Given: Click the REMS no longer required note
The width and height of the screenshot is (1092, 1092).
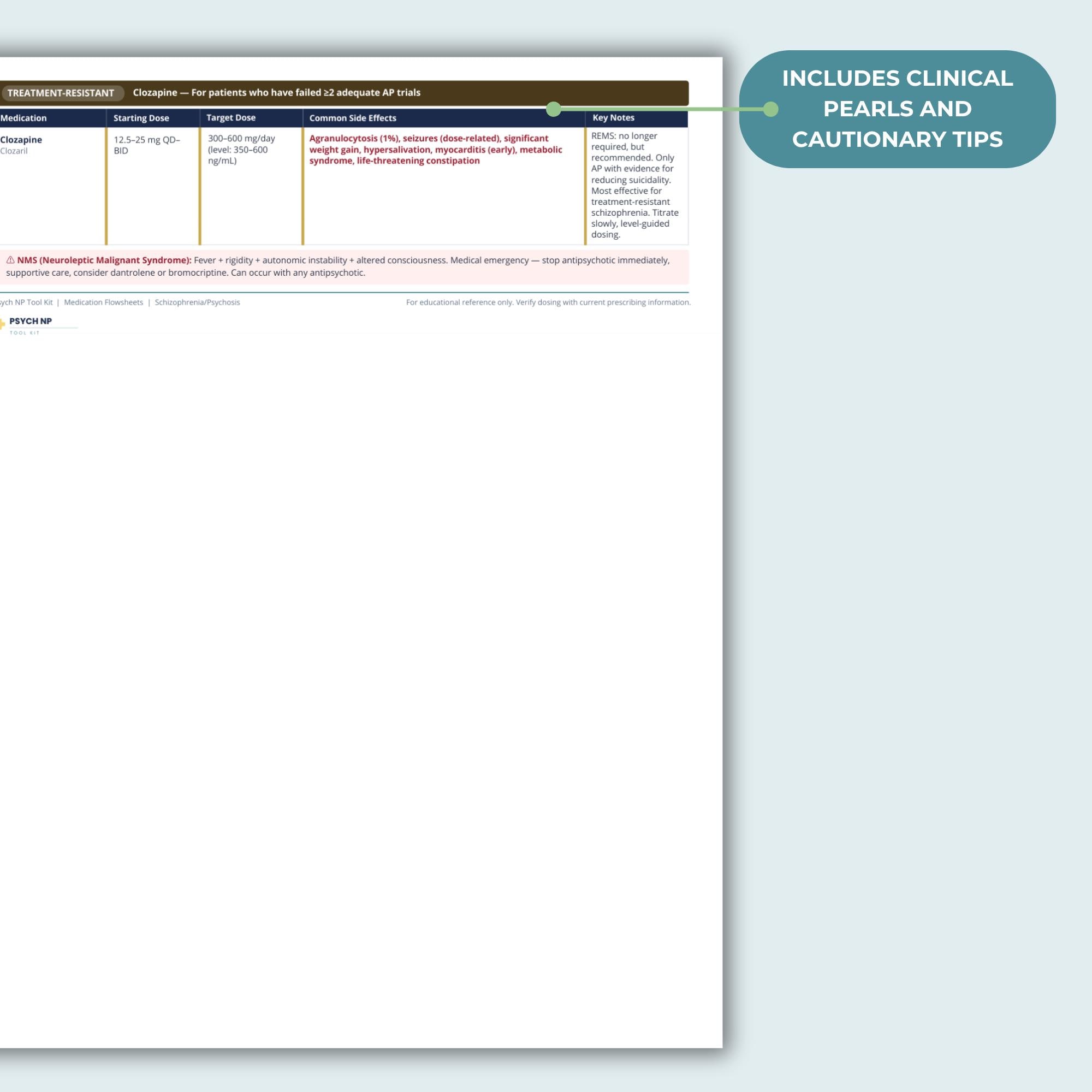Looking at the screenshot, I should tap(635, 185).
